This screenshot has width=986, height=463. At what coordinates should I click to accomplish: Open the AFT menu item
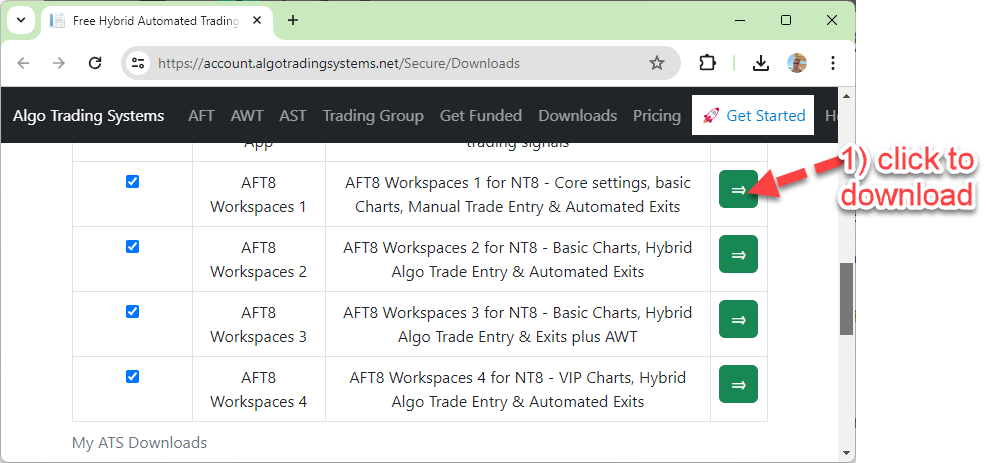[201, 116]
